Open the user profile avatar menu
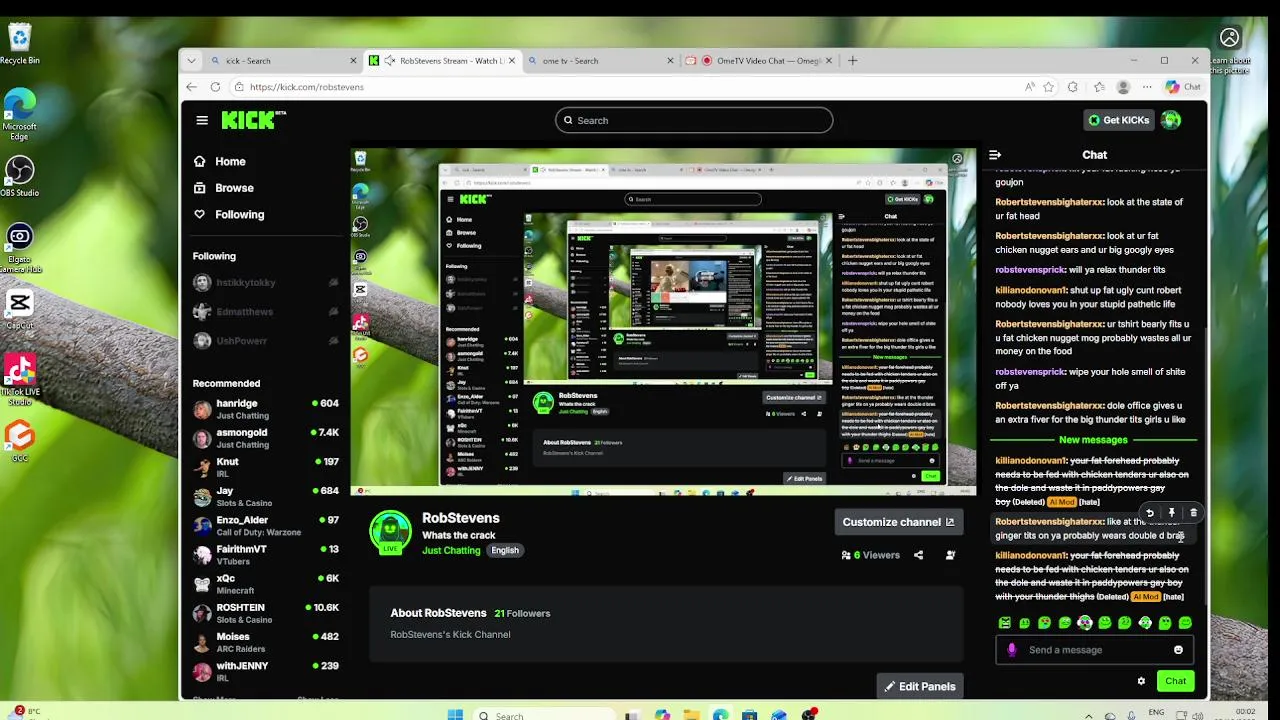This screenshot has width=1280, height=720. point(1171,120)
